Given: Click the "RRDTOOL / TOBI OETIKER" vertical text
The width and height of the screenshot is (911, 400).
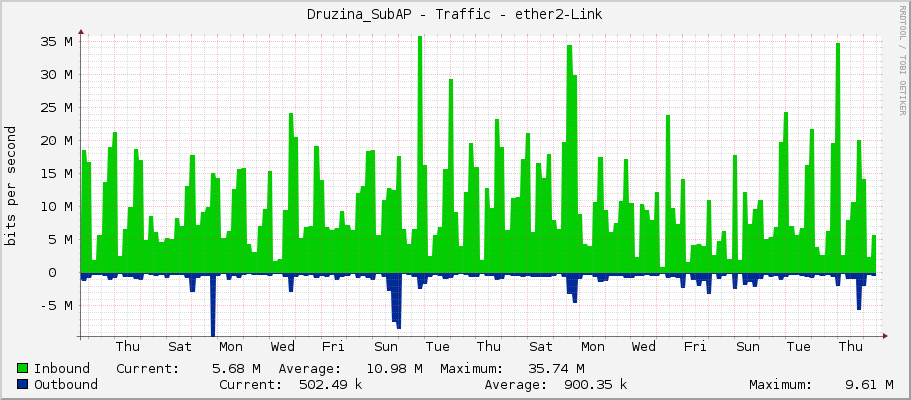Looking at the screenshot, I should coord(902,60).
